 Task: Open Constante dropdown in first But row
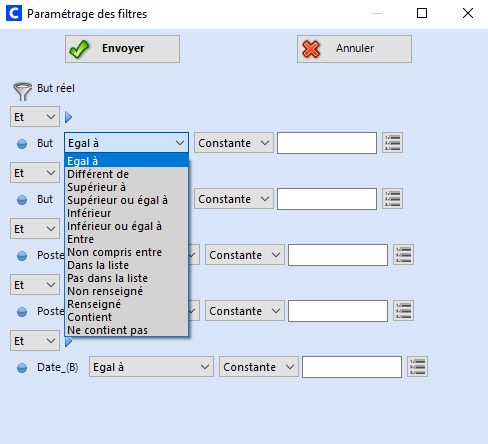(234, 143)
